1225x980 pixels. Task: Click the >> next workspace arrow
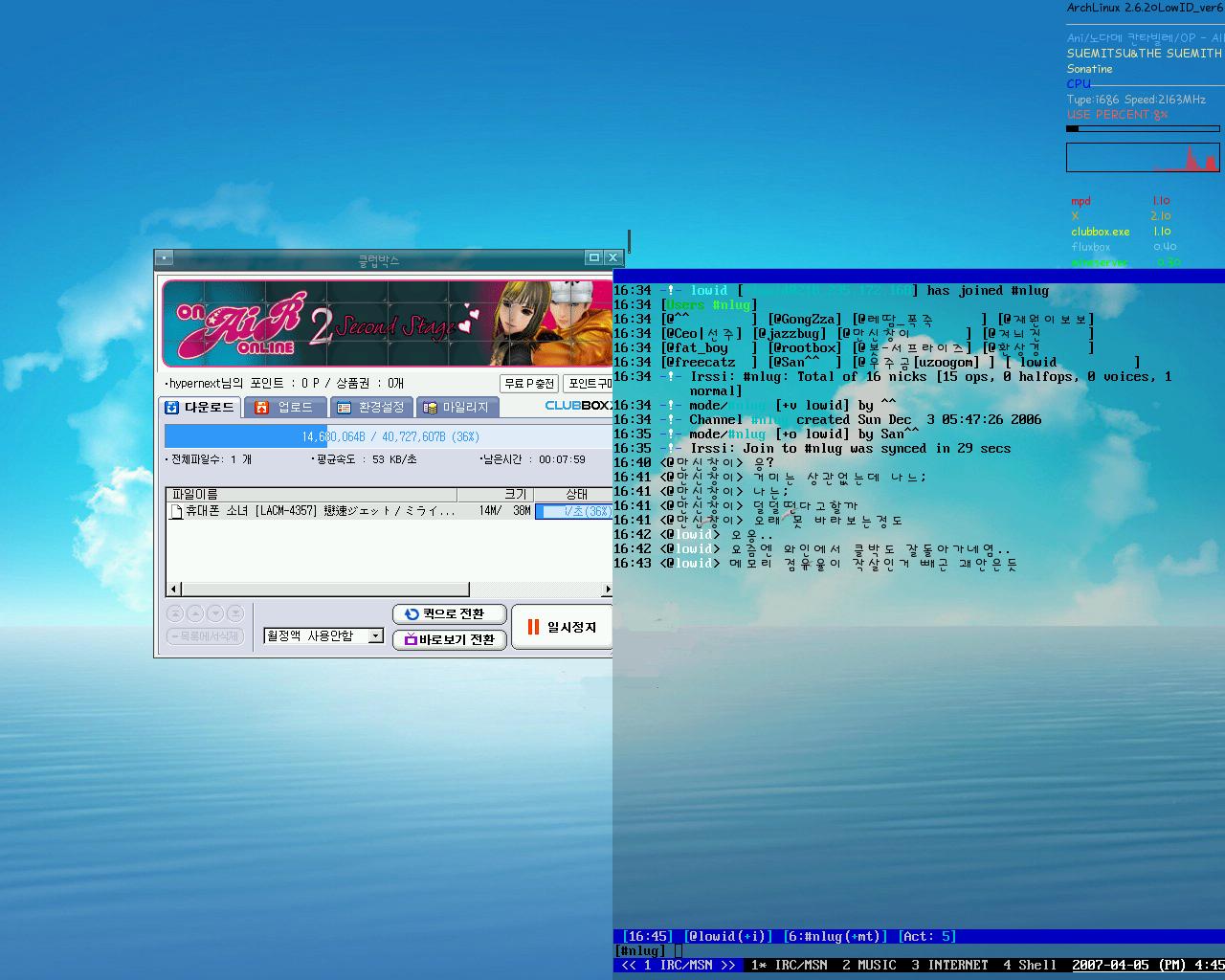(x=728, y=965)
